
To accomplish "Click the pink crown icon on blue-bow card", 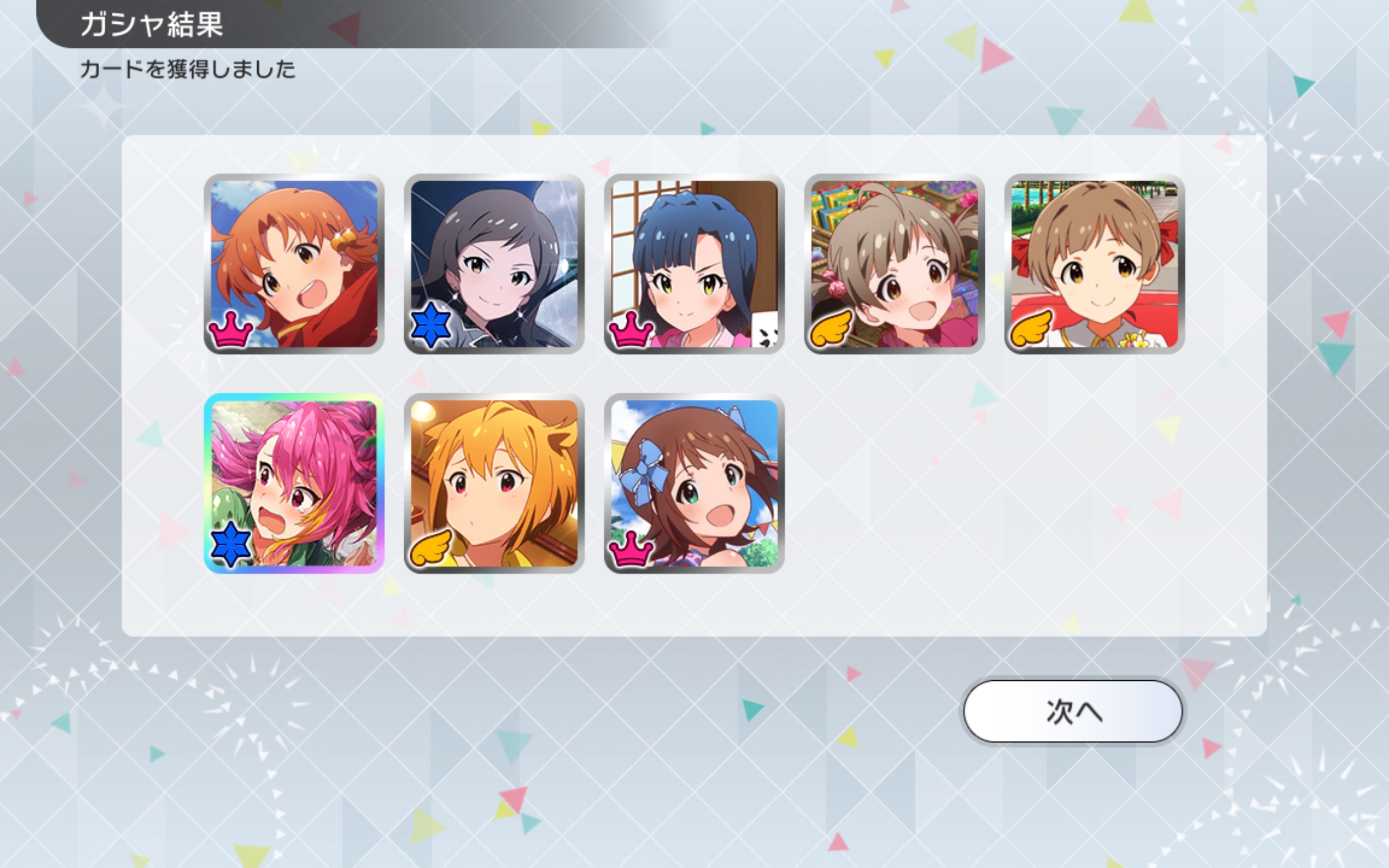I will tap(631, 548).
